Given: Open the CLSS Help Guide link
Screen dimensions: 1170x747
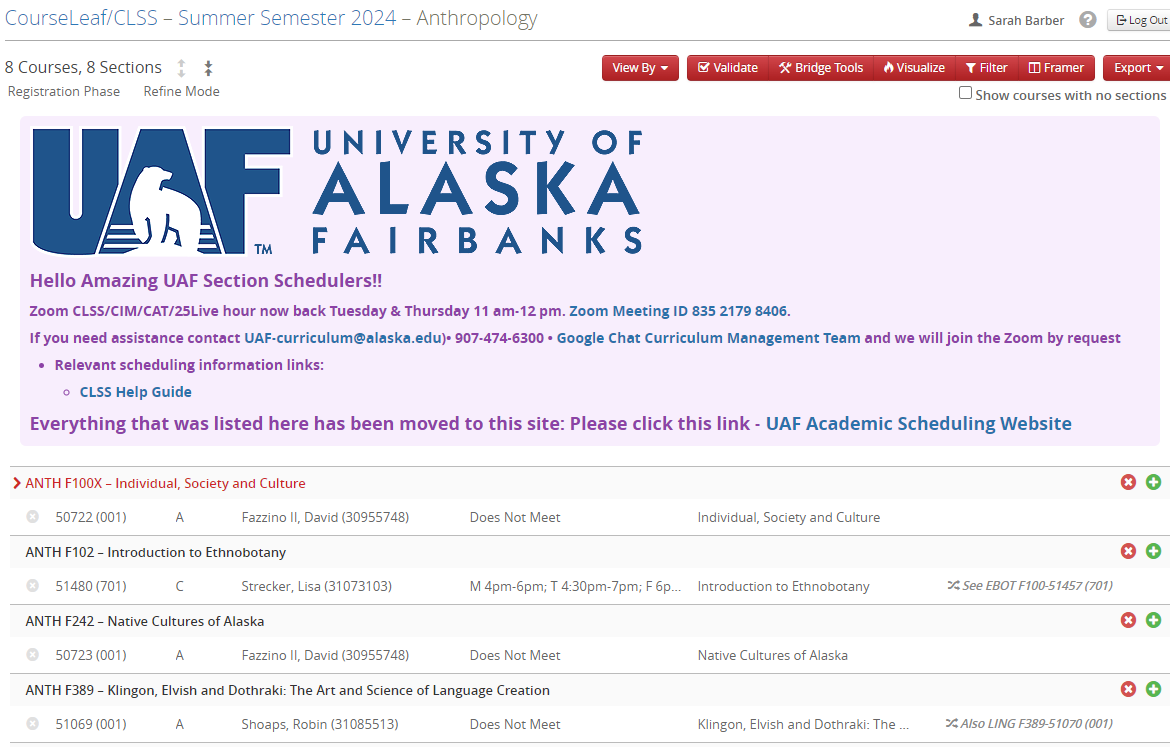Looking at the screenshot, I should pyautogui.click(x=135, y=392).
